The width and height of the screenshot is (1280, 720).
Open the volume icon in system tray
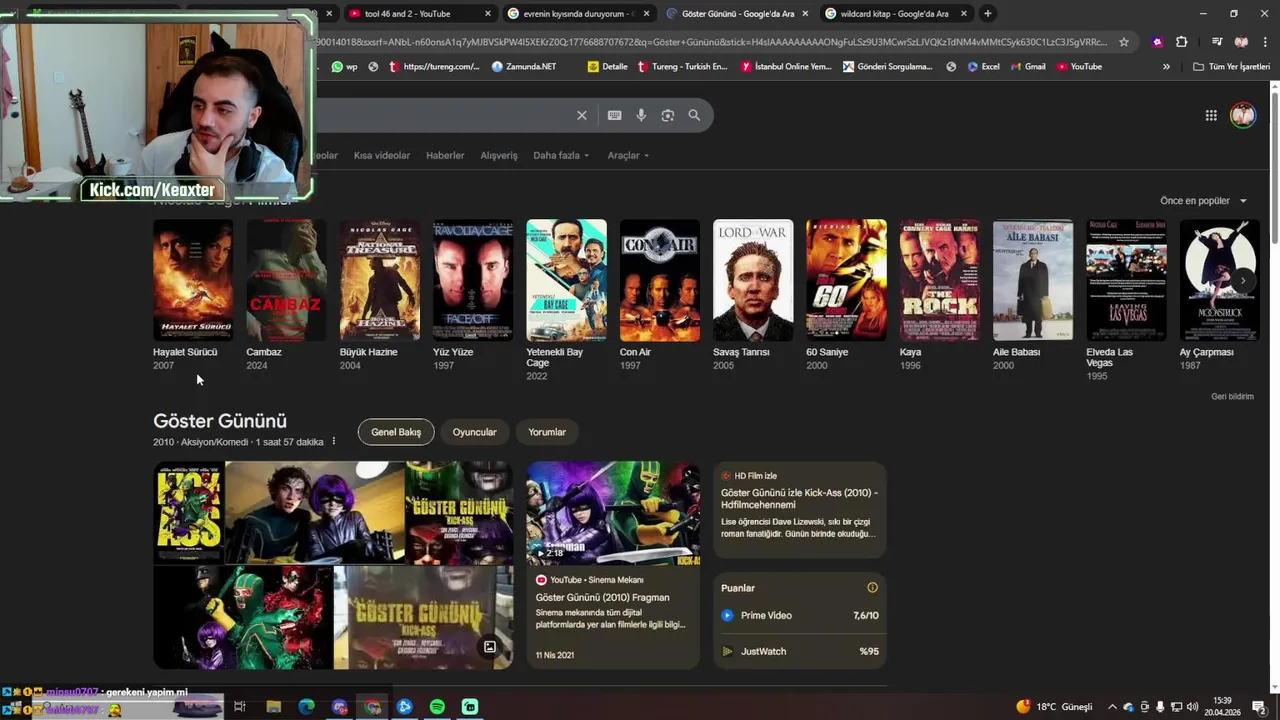coord(1193,707)
